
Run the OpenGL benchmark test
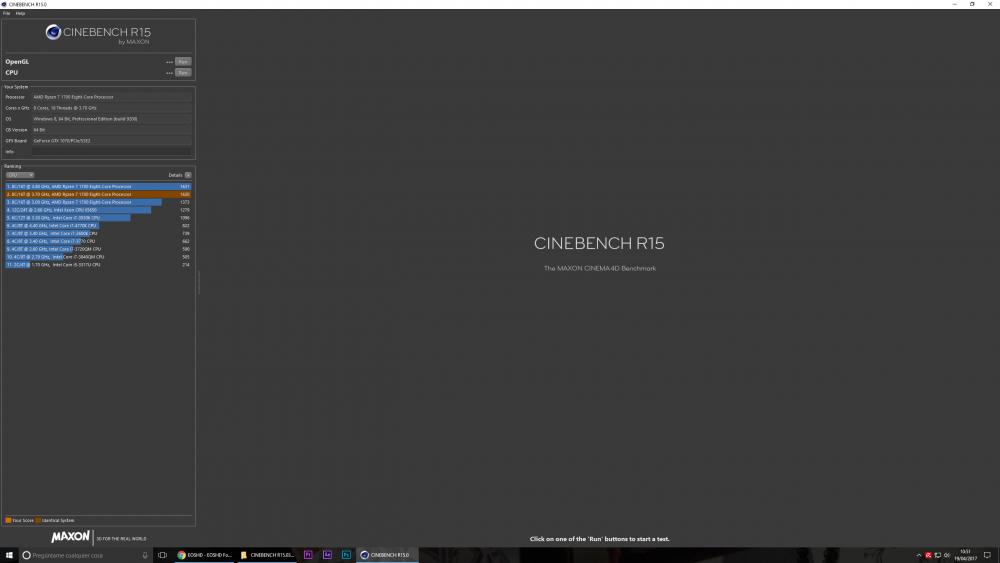pos(182,62)
